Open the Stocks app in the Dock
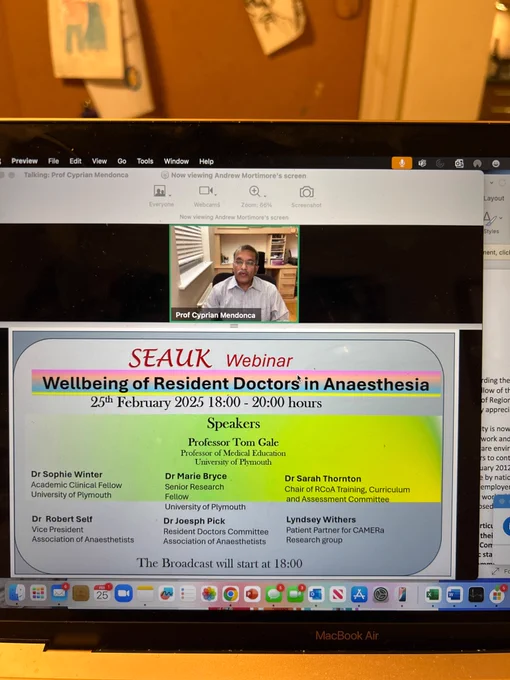Screen dimensions: 510x680 (476, 595)
